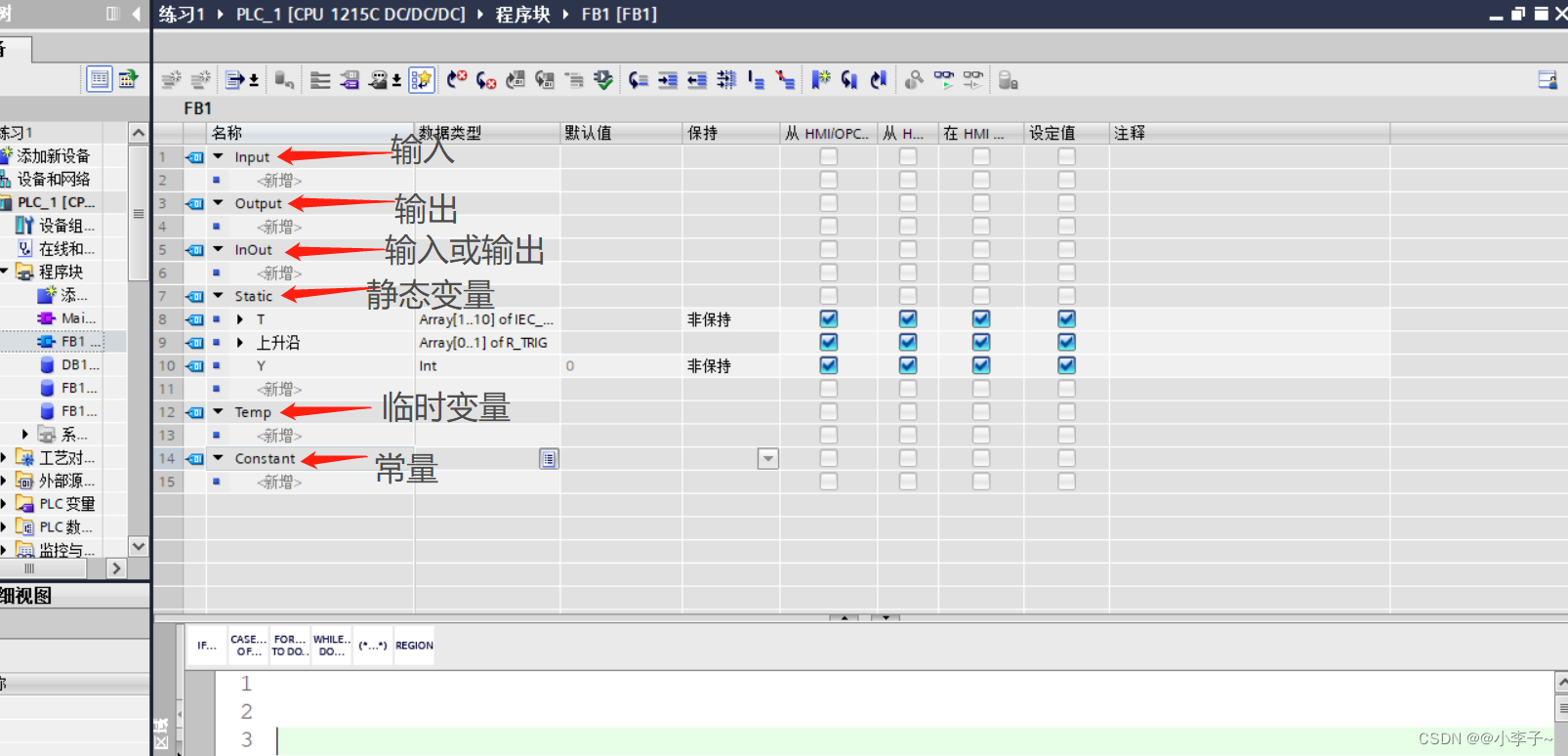Viewport: 1568px width, 756px height.
Task: Insert a (*...*) comment snippet
Action: pyautogui.click(x=373, y=646)
